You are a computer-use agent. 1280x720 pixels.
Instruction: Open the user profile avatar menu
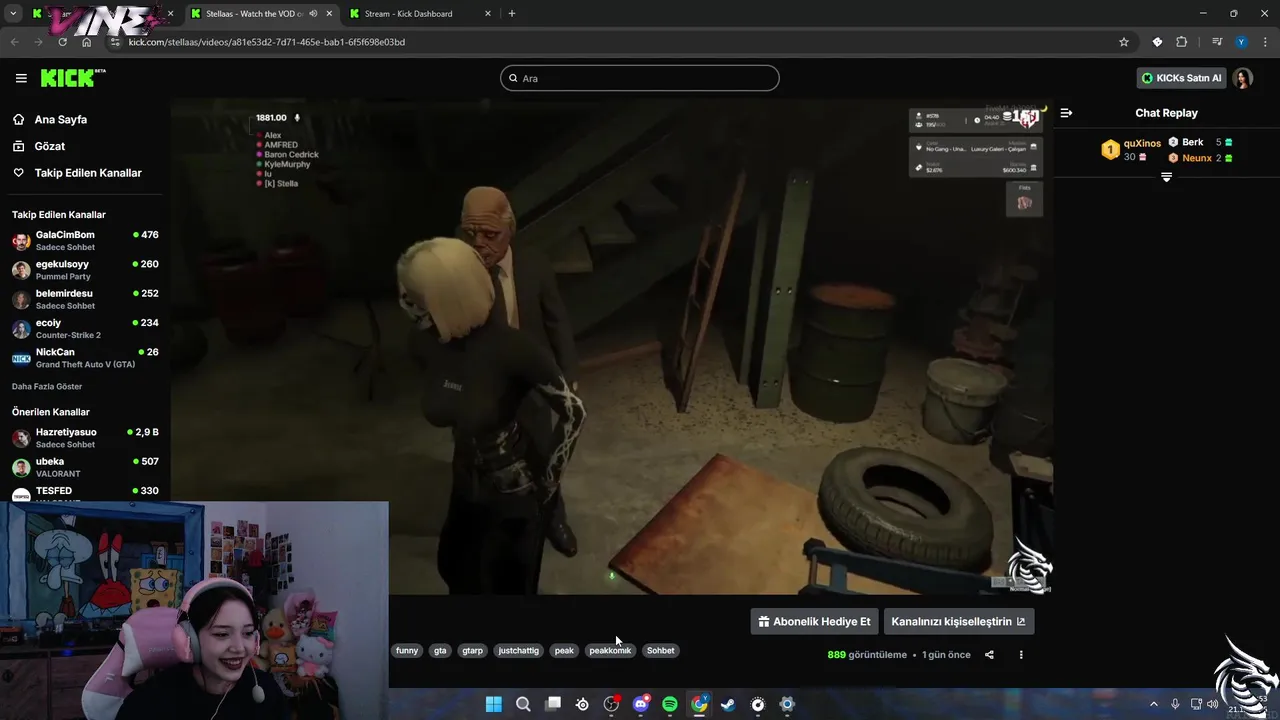pyautogui.click(x=1243, y=78)
